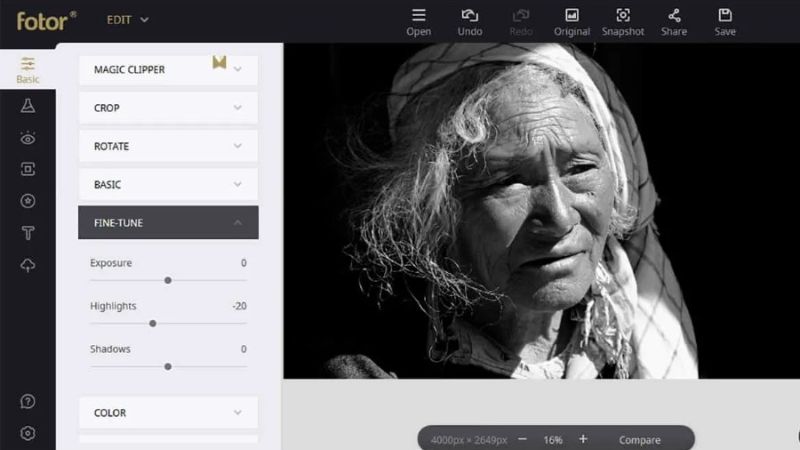Image resolution: width=800 pixels, height=450 pixels.
Task: Take a Snapshot from the top toolbar
Action: tap(623, 21)
